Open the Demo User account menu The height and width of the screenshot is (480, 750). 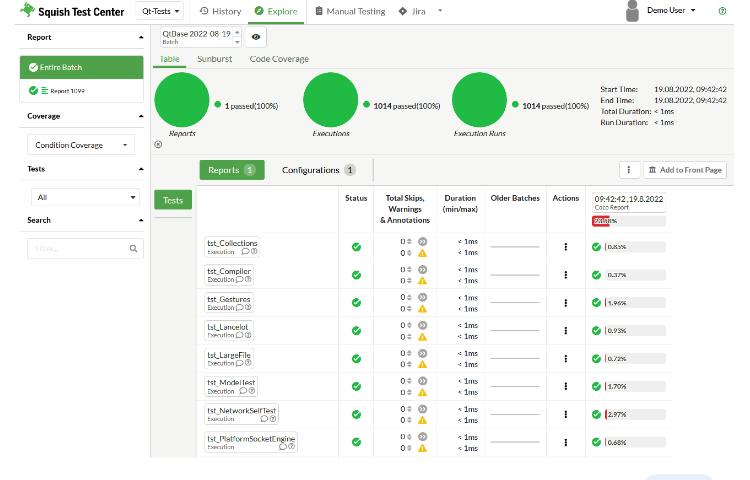tap(671, 10)
